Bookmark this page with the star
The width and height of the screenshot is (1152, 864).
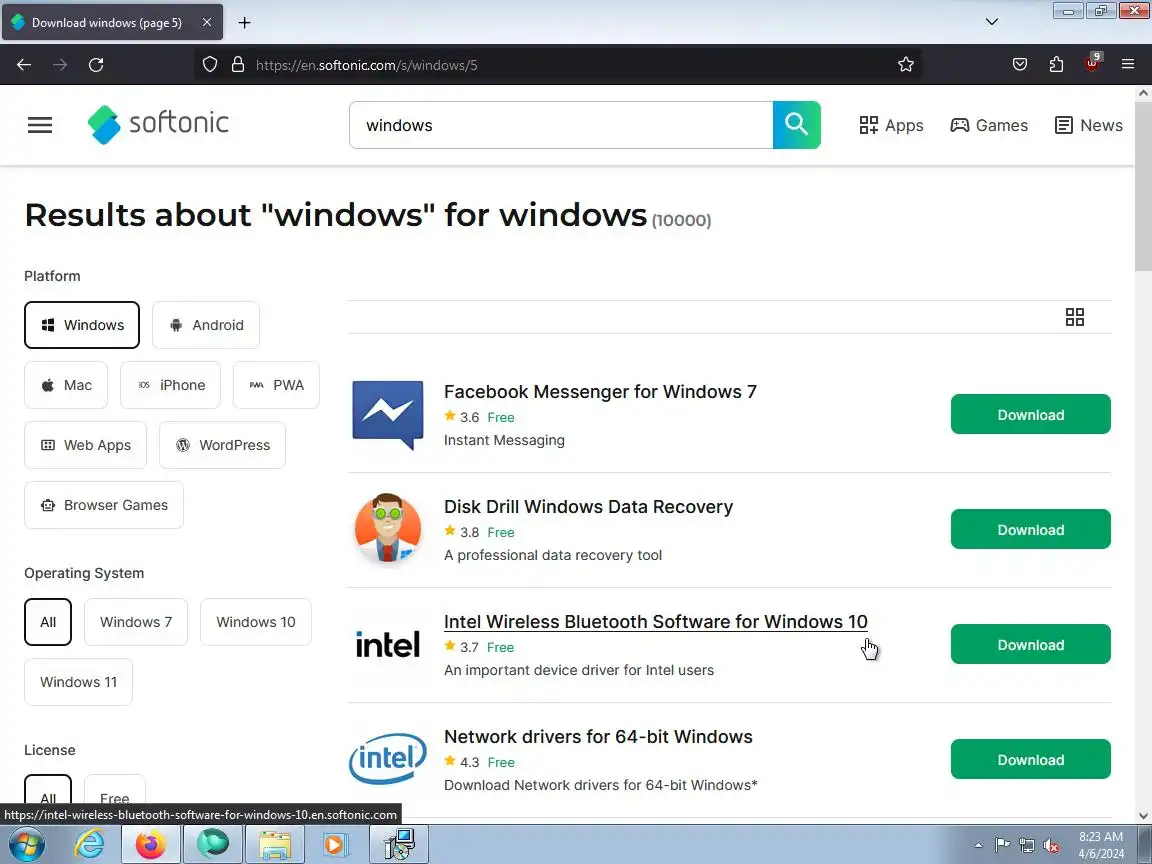pos(906,65)
